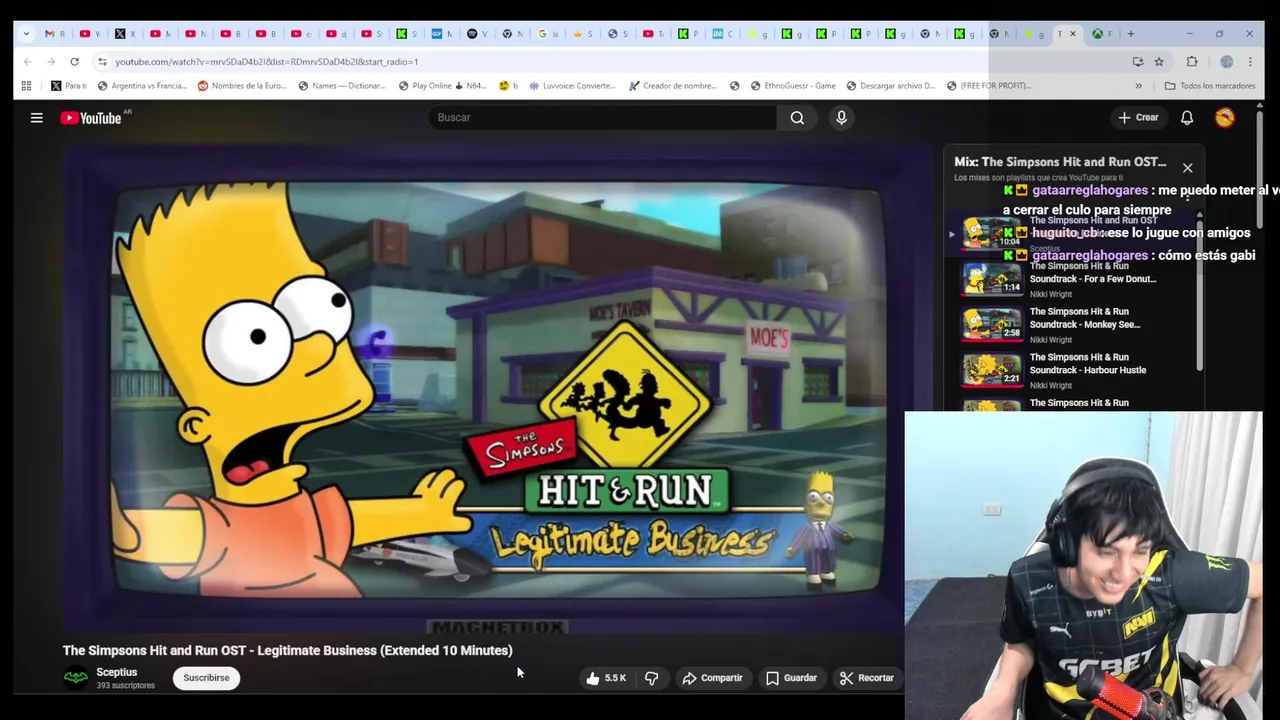Start voice search with the microphone icon
Image resolution: width=1280 pixels, height=720 pixels.
(x=841, y=117)
